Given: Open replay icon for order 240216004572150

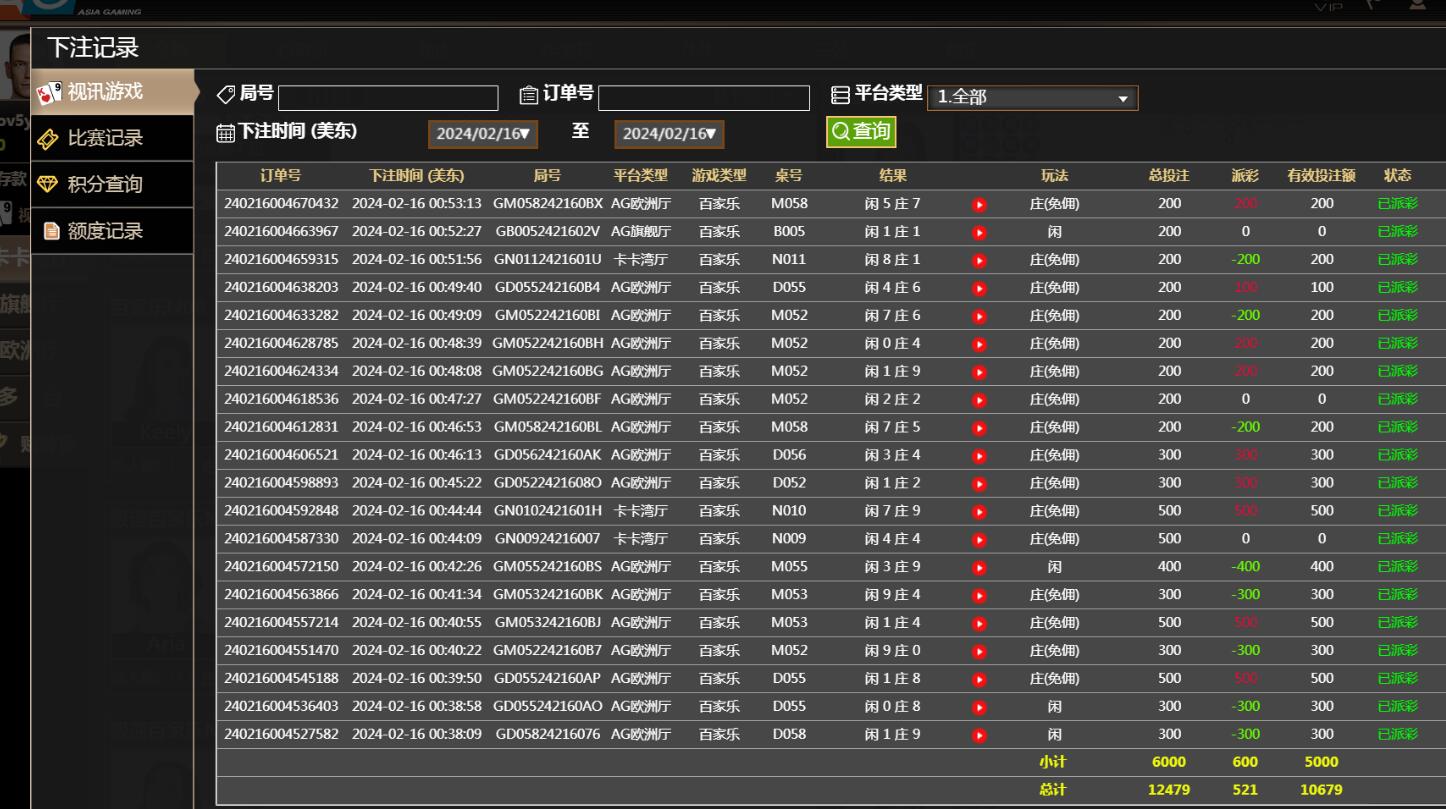Looking at the screenshot, I should click(979, 567).
